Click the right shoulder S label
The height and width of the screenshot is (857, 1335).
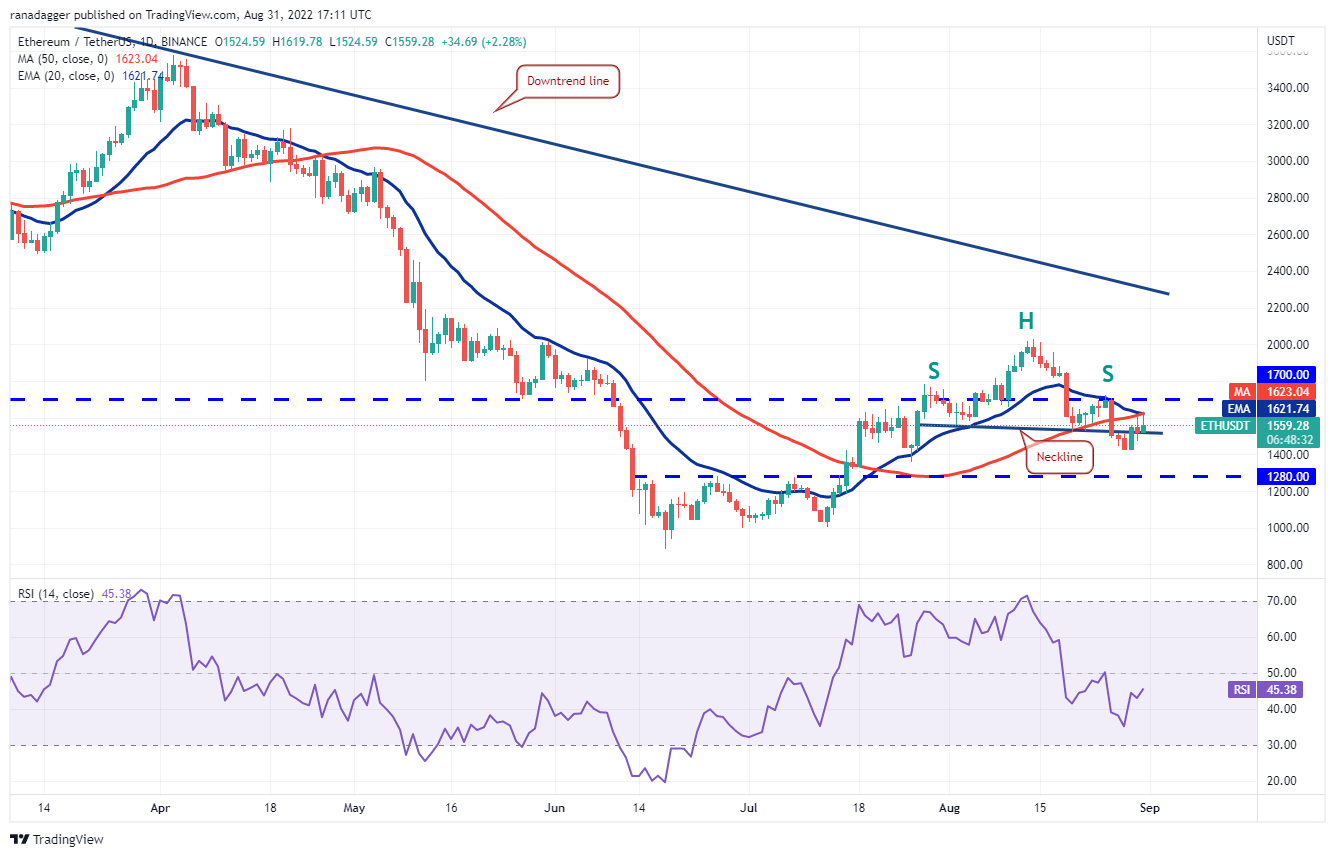point(1108,375)
